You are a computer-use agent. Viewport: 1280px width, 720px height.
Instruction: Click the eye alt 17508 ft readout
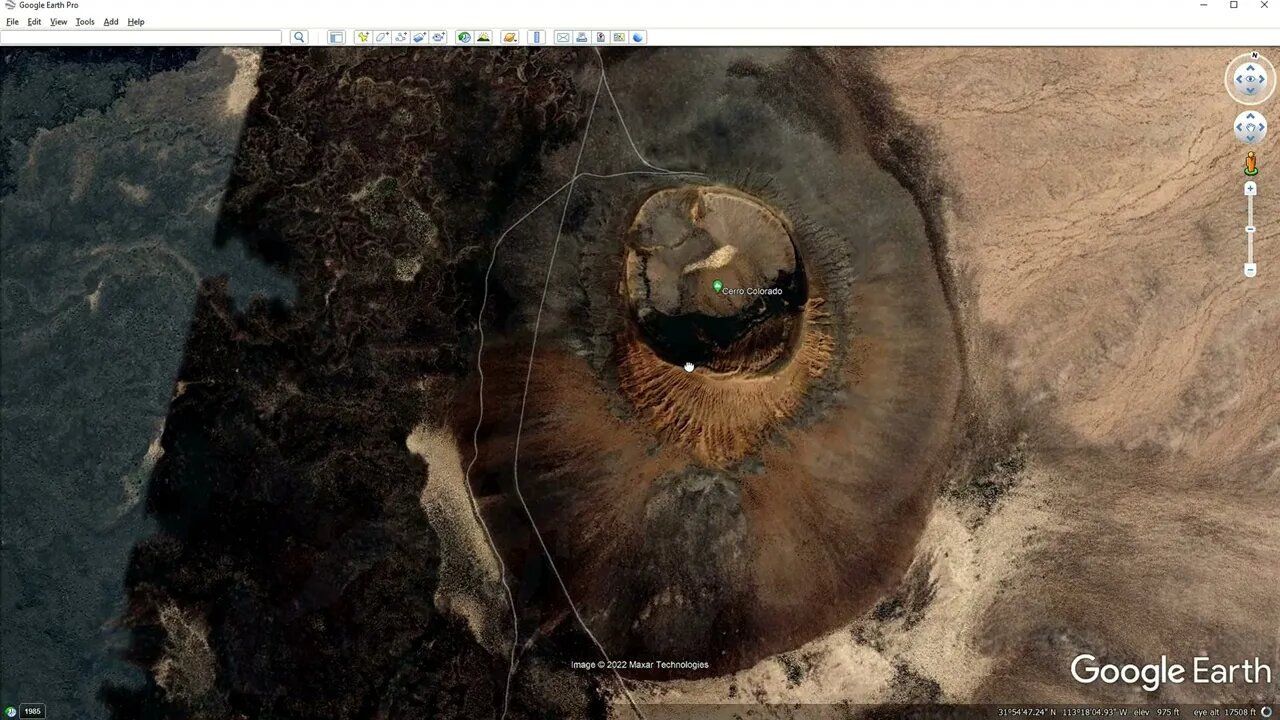(1223, 712)
